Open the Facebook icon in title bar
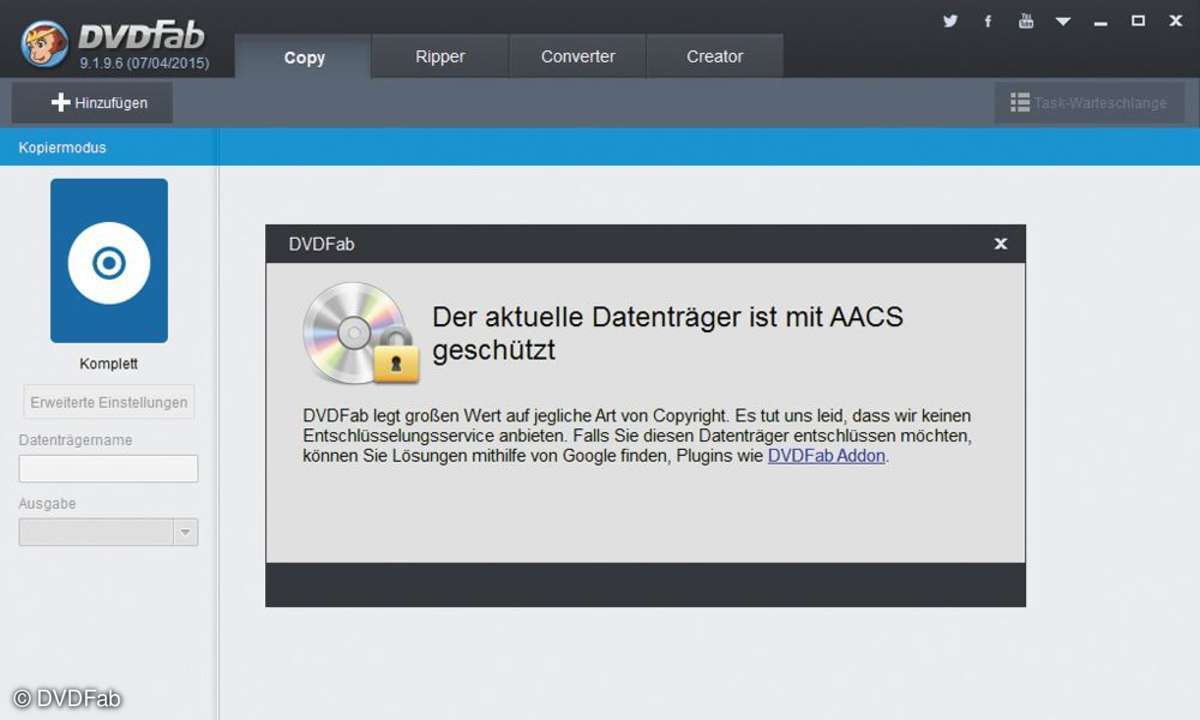 click(x=988, y=21)
